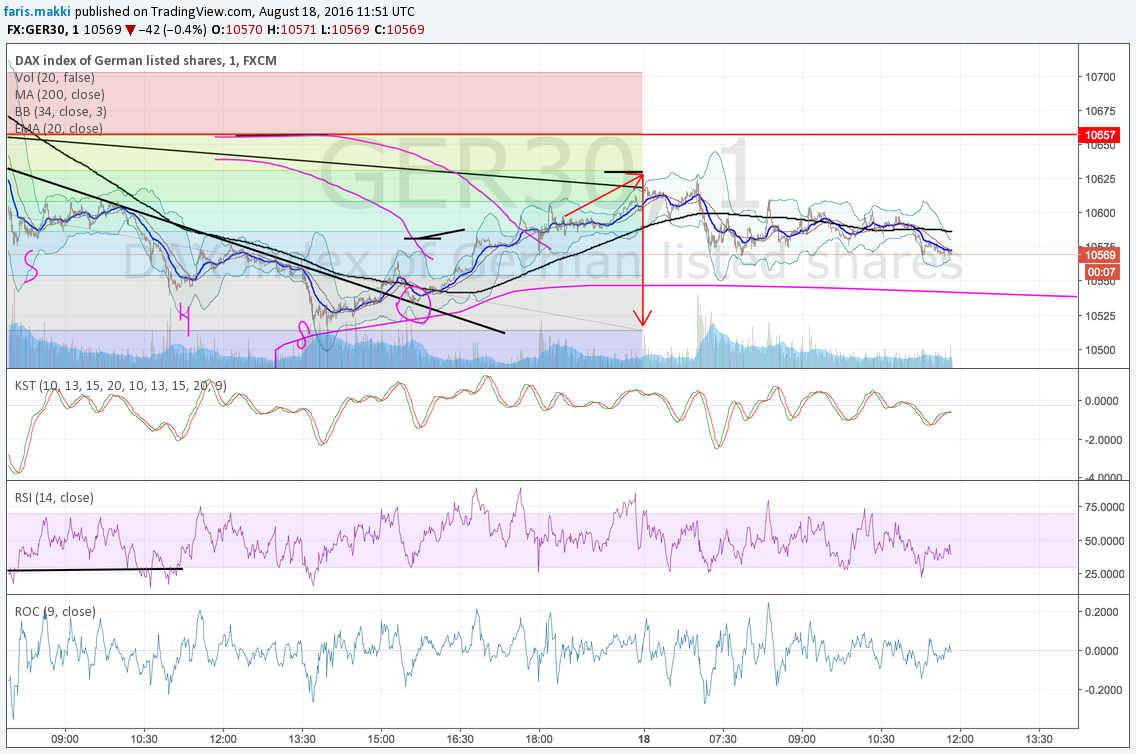Select the O:10570 open price value
1136x754 pixels.
[237, 30]
